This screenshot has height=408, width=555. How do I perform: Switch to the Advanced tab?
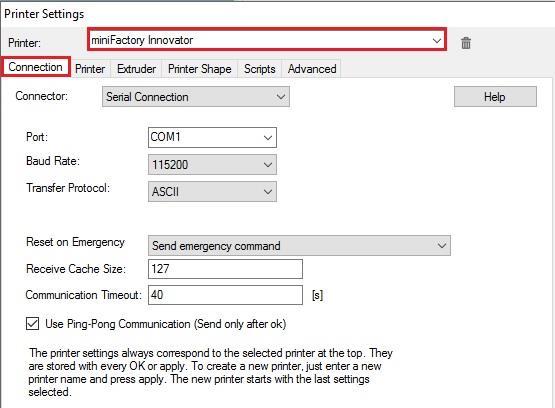tap(312, 69)
